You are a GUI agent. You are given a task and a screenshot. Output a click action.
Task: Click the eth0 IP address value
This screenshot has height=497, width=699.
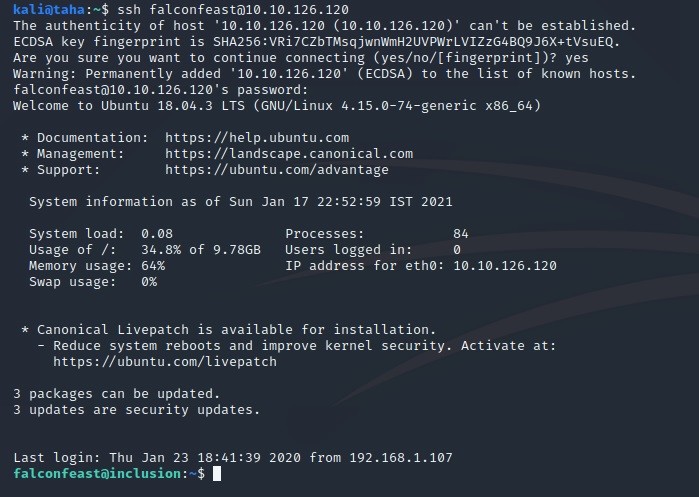pyautogui.click(x=505, y=266)
